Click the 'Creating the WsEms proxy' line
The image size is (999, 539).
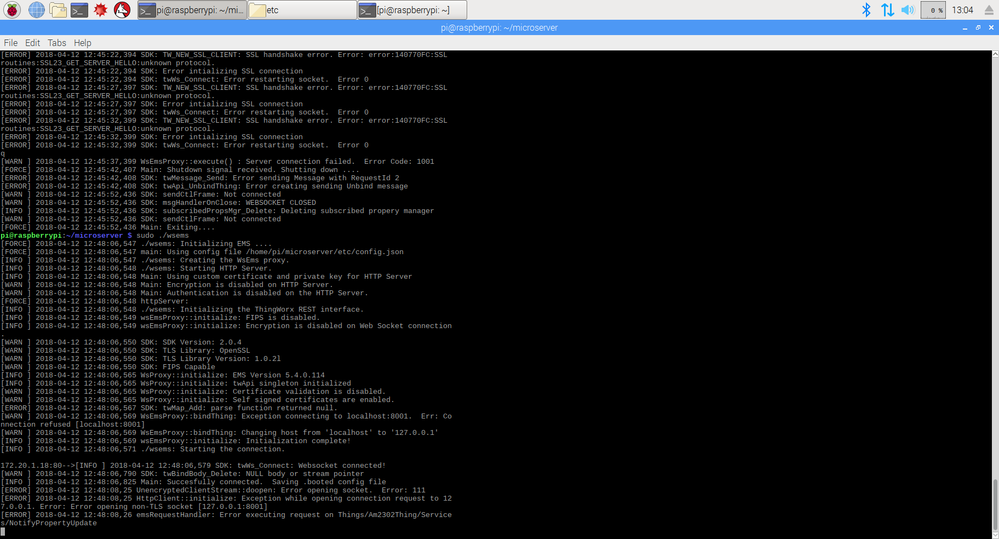click(x=145, y=260)
